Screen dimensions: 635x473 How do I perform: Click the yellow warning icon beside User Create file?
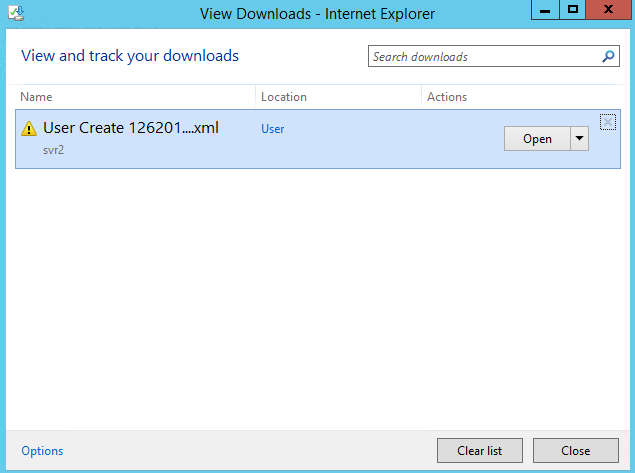tap(29, 128)
